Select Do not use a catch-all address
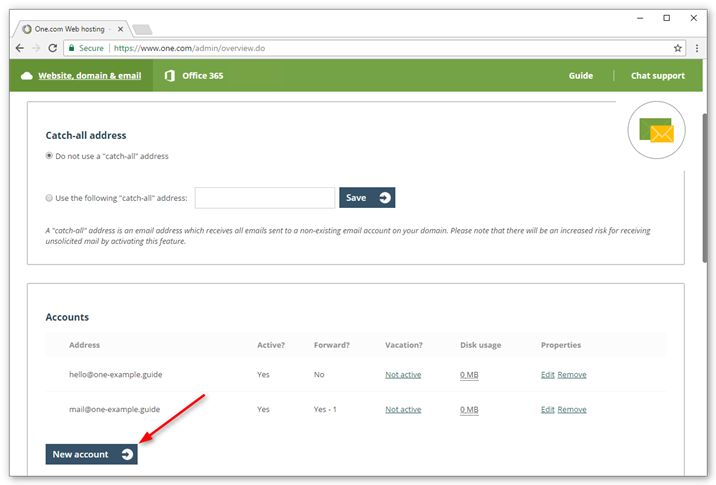716x485 pixels. click(49, 156)
